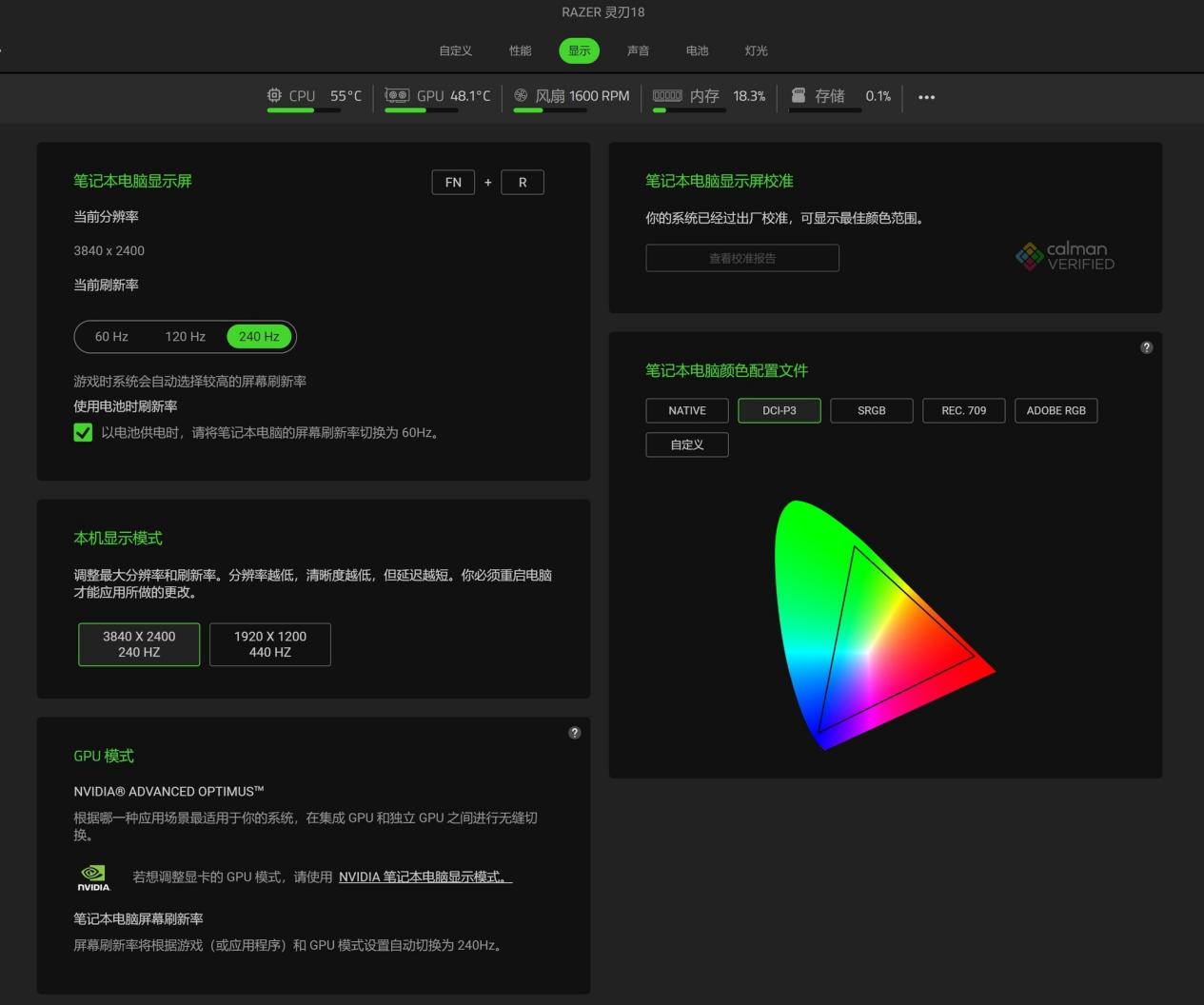Click the GPU card icon
The height and width of the screenshot is (1005, 1204).
tap(397, 95)
